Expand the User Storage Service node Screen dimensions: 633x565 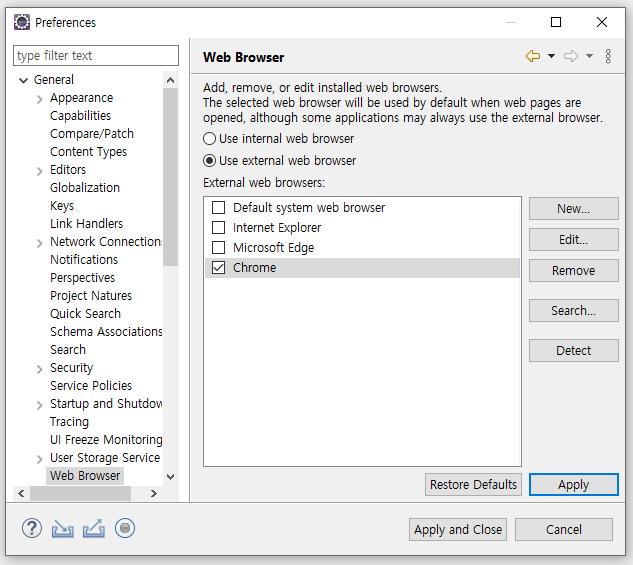[x=39, y=459]
